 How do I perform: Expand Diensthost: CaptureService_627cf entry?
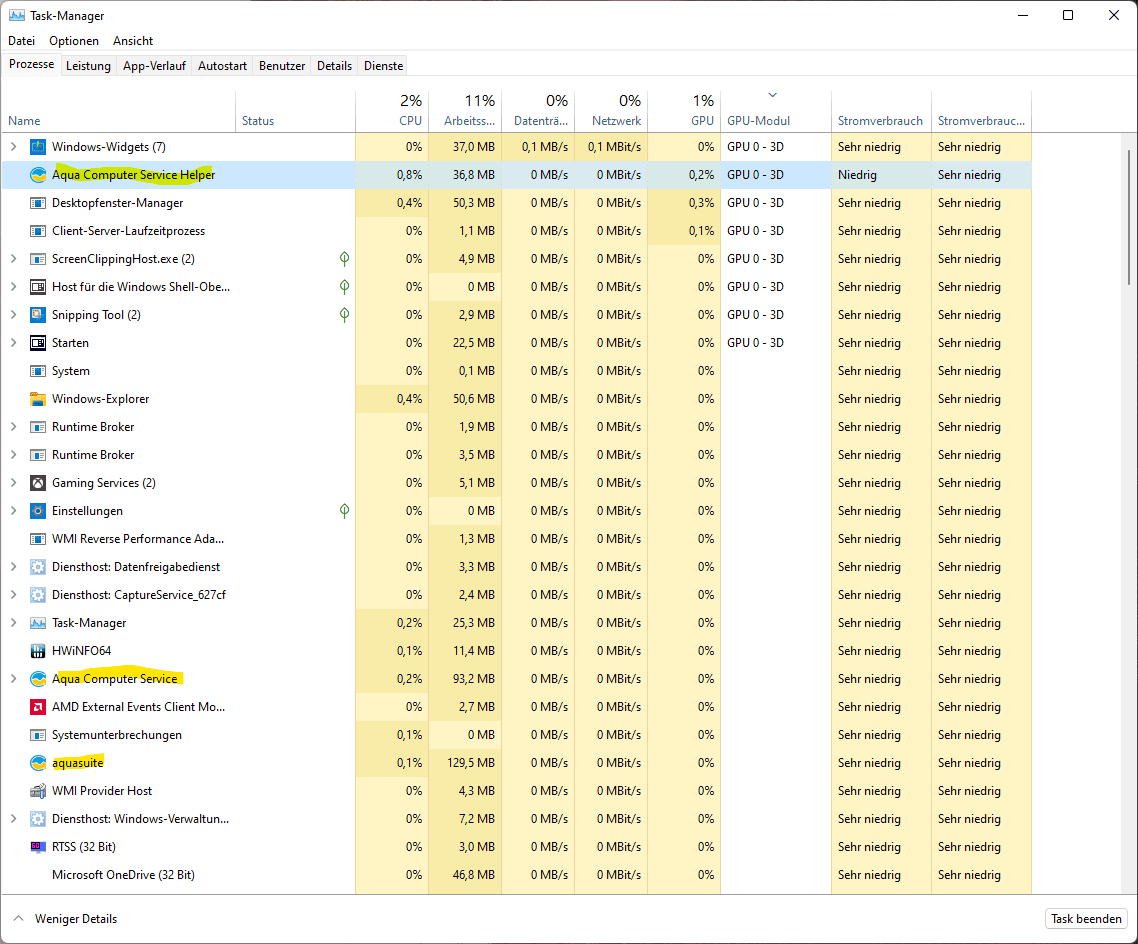pos(14,595)
